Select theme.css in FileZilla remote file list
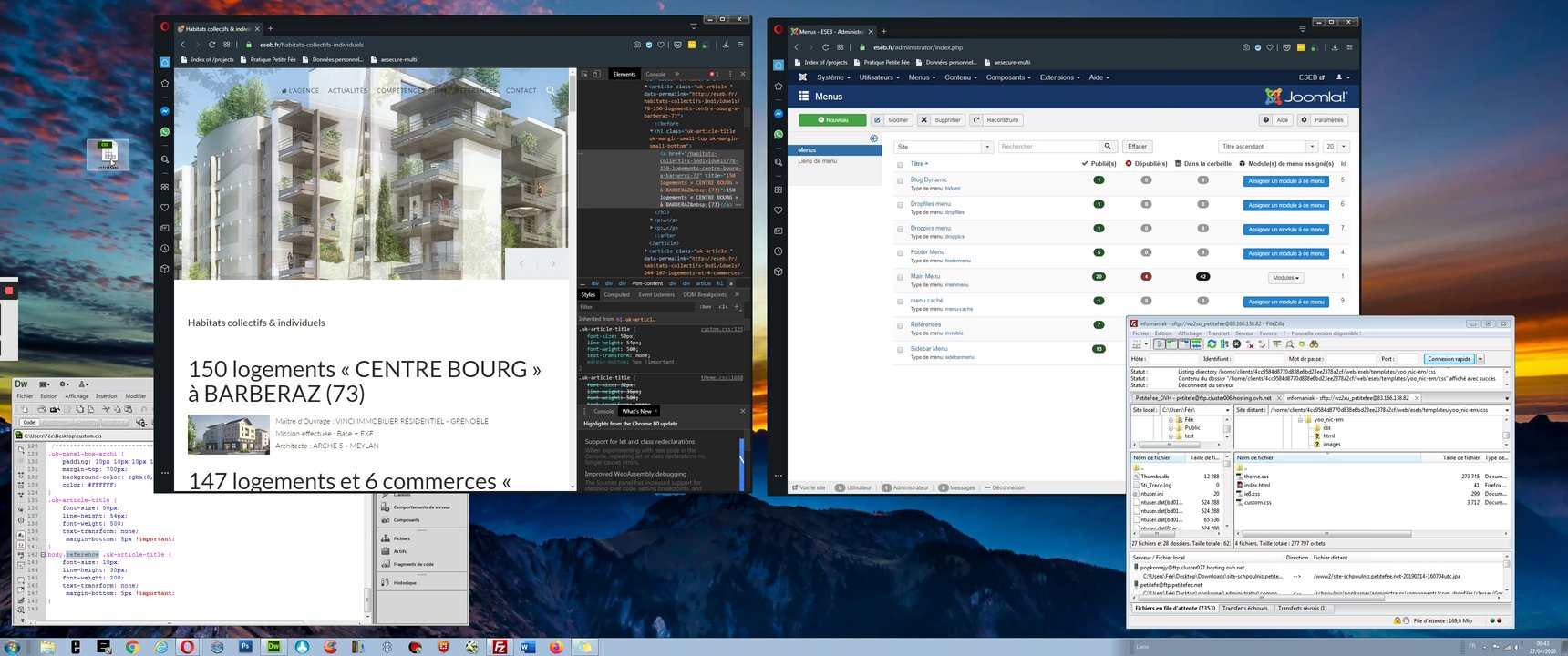 1256,477
